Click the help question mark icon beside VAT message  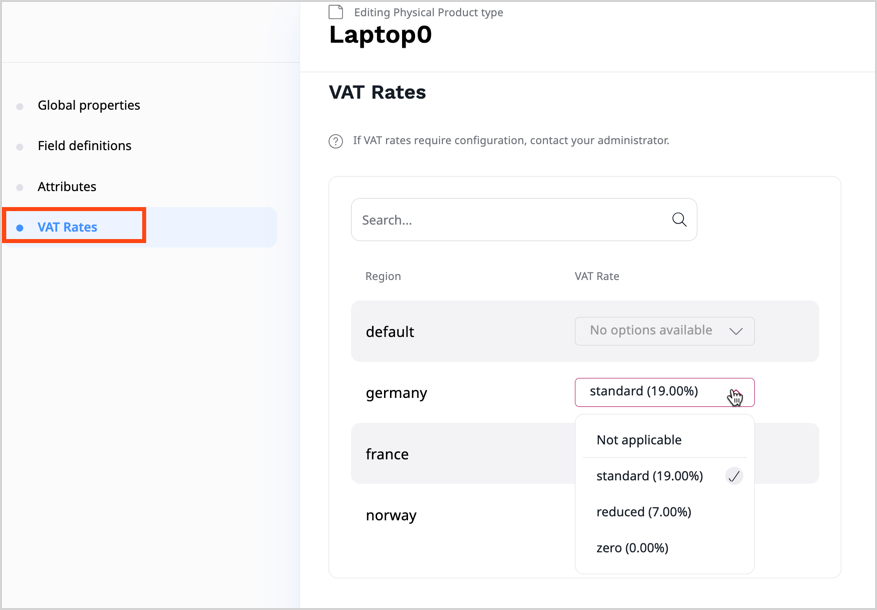point(335,141)
